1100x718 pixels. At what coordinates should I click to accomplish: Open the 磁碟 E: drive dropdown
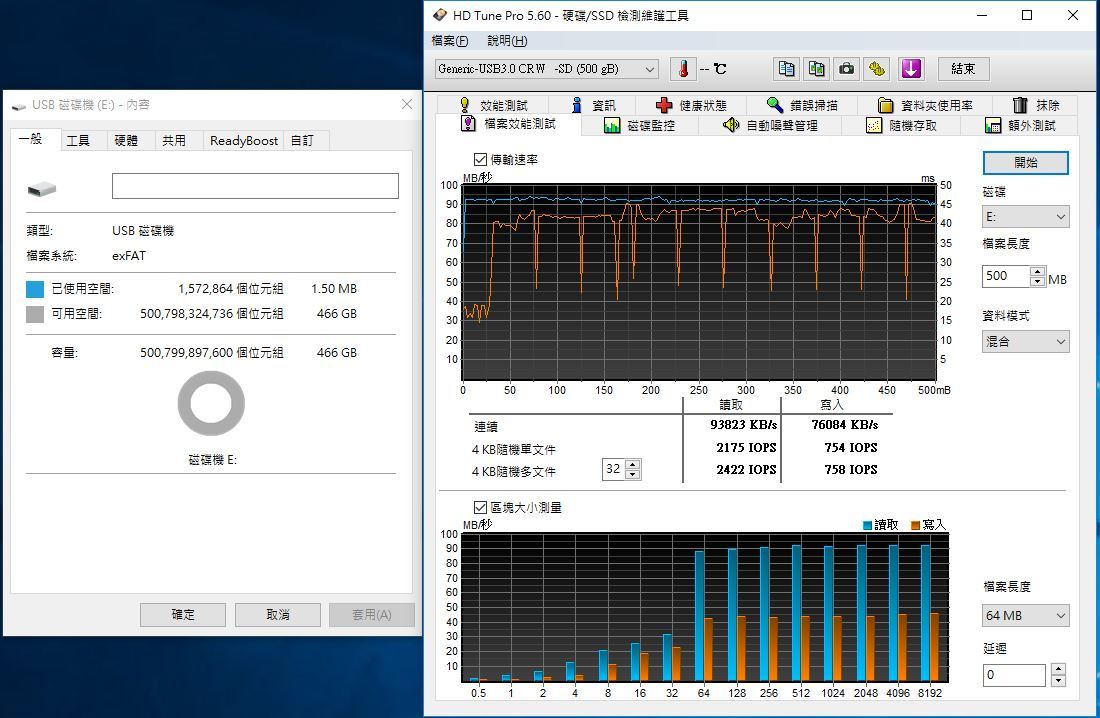(x=1025, y=217)
